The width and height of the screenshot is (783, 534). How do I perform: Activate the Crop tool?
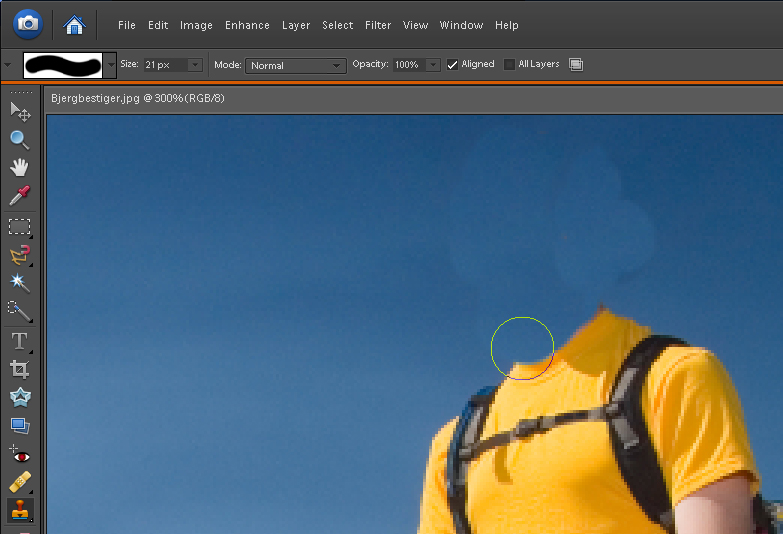pyautogui.click(x=19, y=369)
